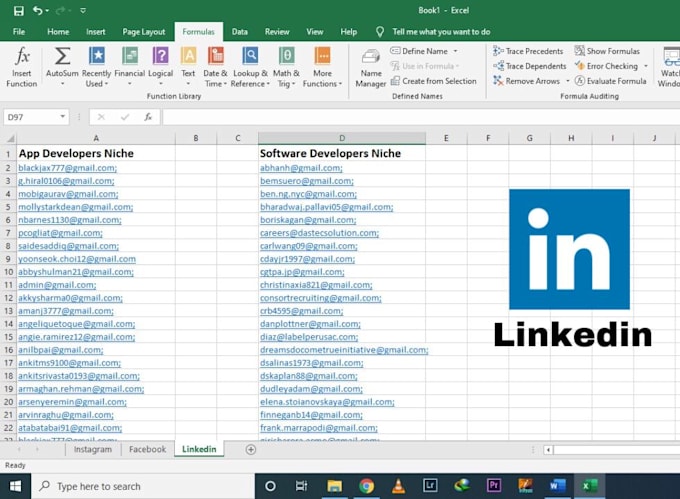
Task: Click horizontal scrollbar left arrow
Action: (x=549, y=450)
